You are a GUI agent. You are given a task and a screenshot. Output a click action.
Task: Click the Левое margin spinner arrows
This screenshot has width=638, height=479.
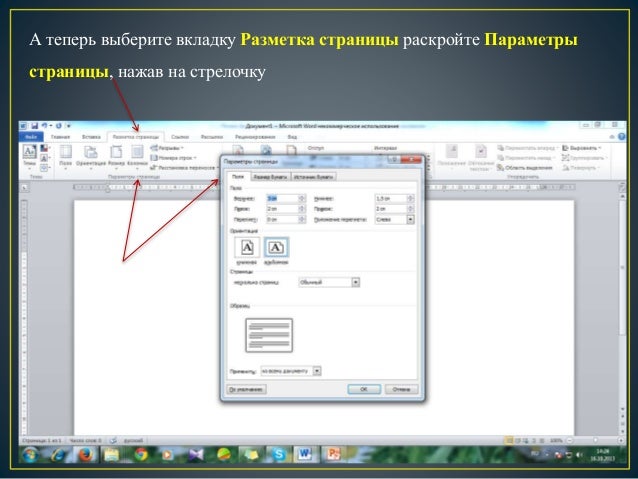tap(302, 209)
